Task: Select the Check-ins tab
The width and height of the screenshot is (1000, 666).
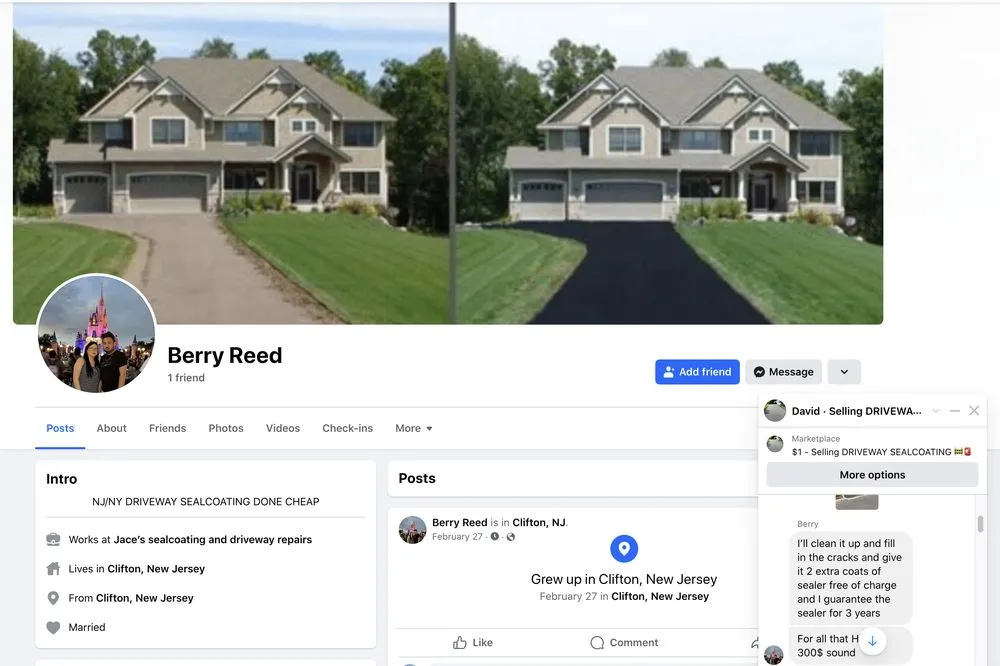Action: pos(348,428)
